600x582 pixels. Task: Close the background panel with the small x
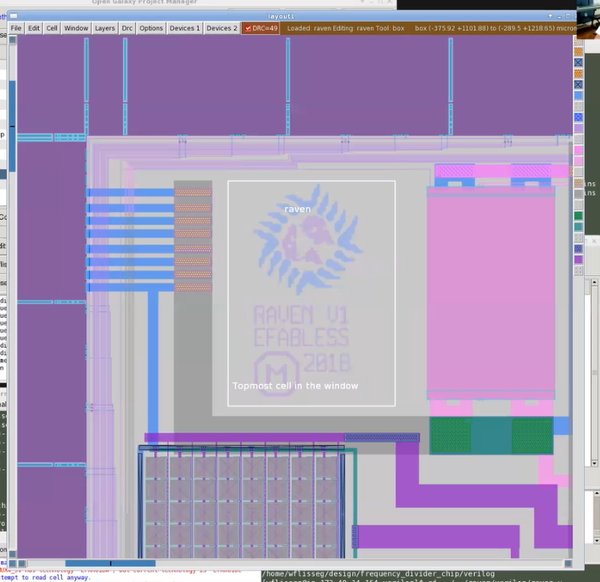tap(594, 241)
